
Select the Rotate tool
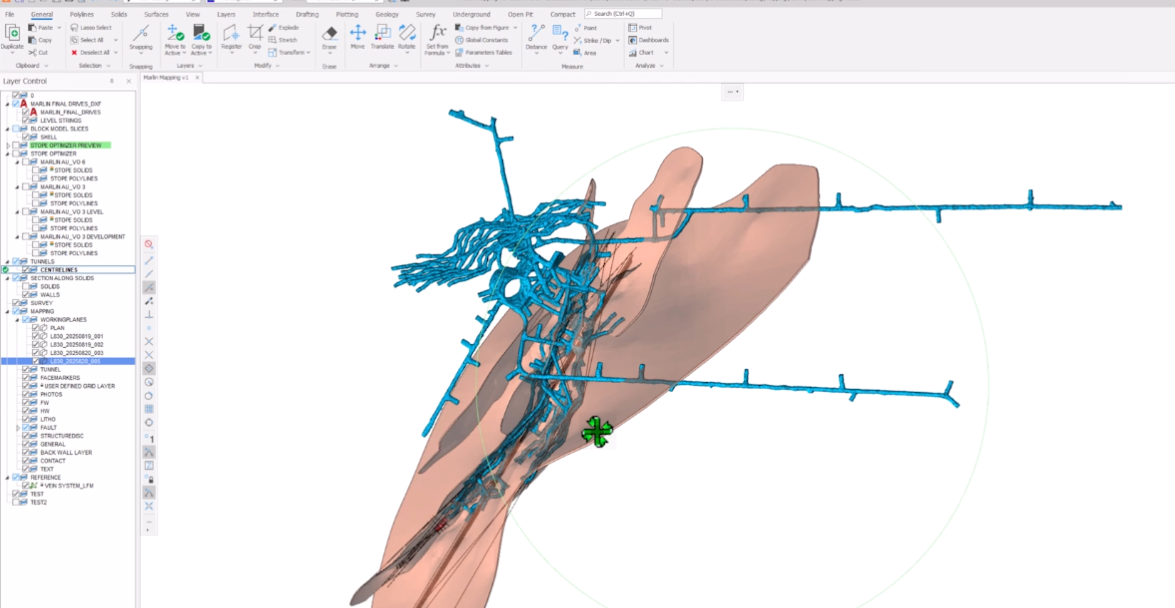point(407,37)
